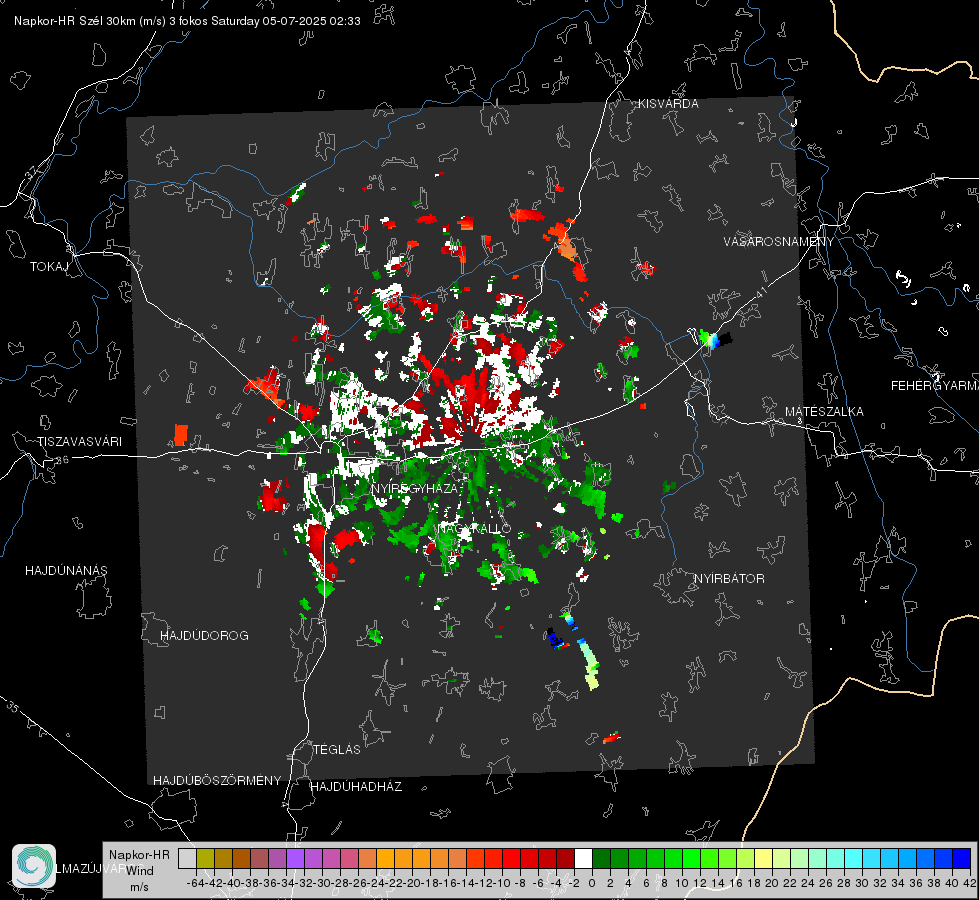Viewport: 979px width, 900px height.
Task: Click the black-and-cyan echo on road 41
Action: pyautogui.click(x=715, y=340)
